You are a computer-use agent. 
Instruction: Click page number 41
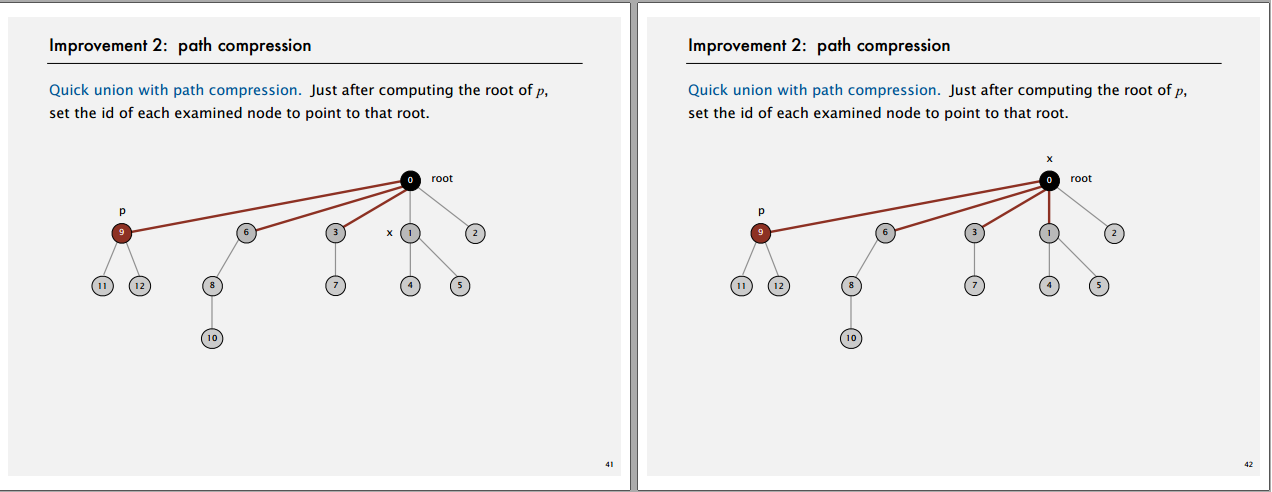[x=609, y=464]
